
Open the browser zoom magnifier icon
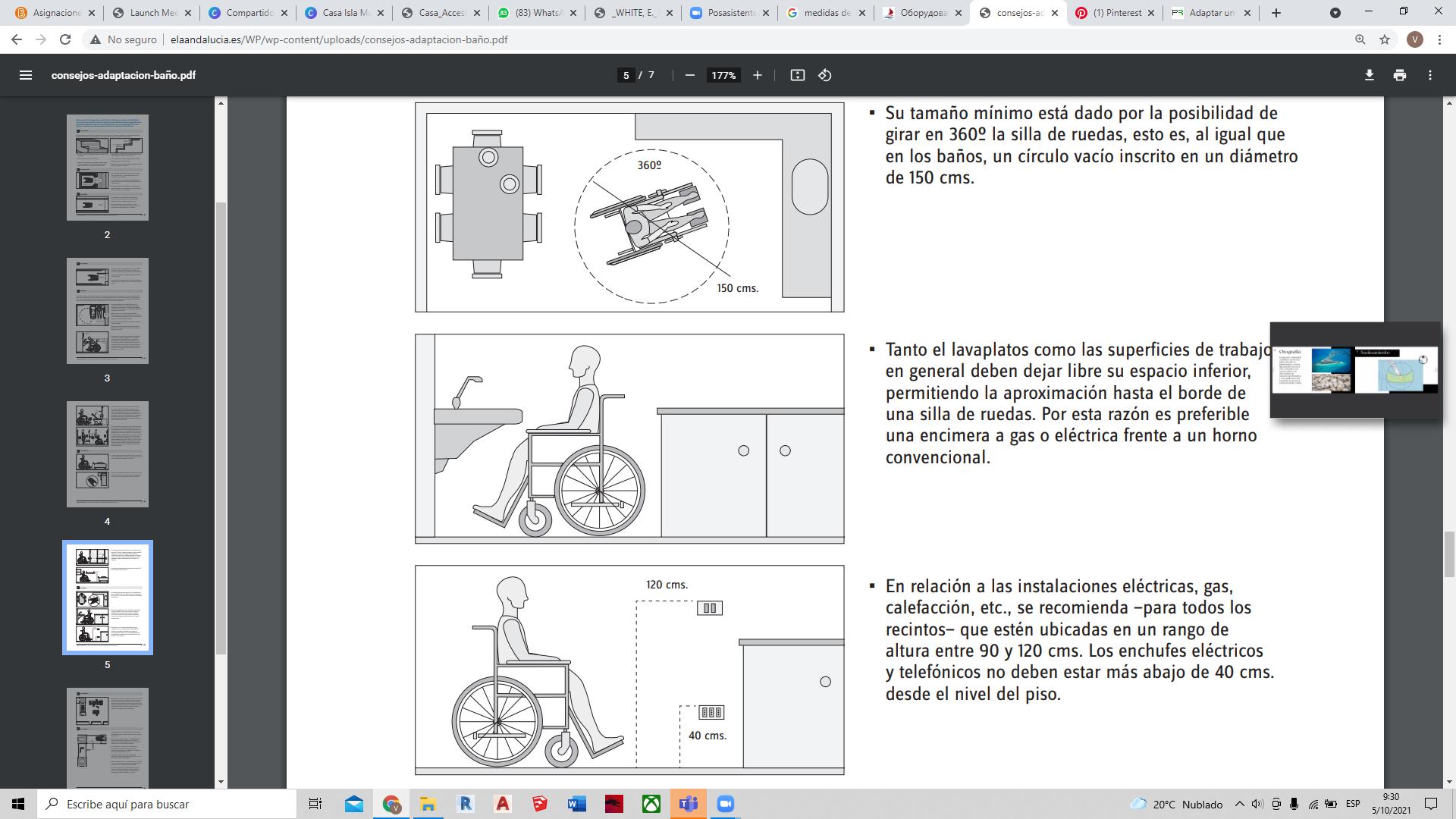click(1360, 39)
